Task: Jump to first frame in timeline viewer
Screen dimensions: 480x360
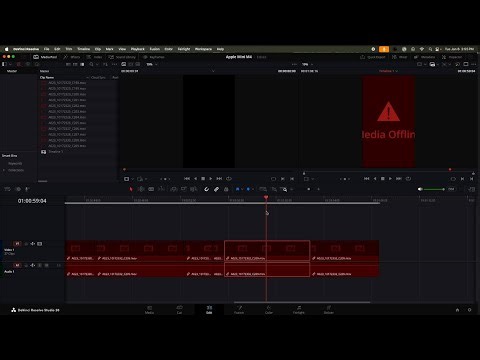Action: pyautogui.click(x=366, y=179)
